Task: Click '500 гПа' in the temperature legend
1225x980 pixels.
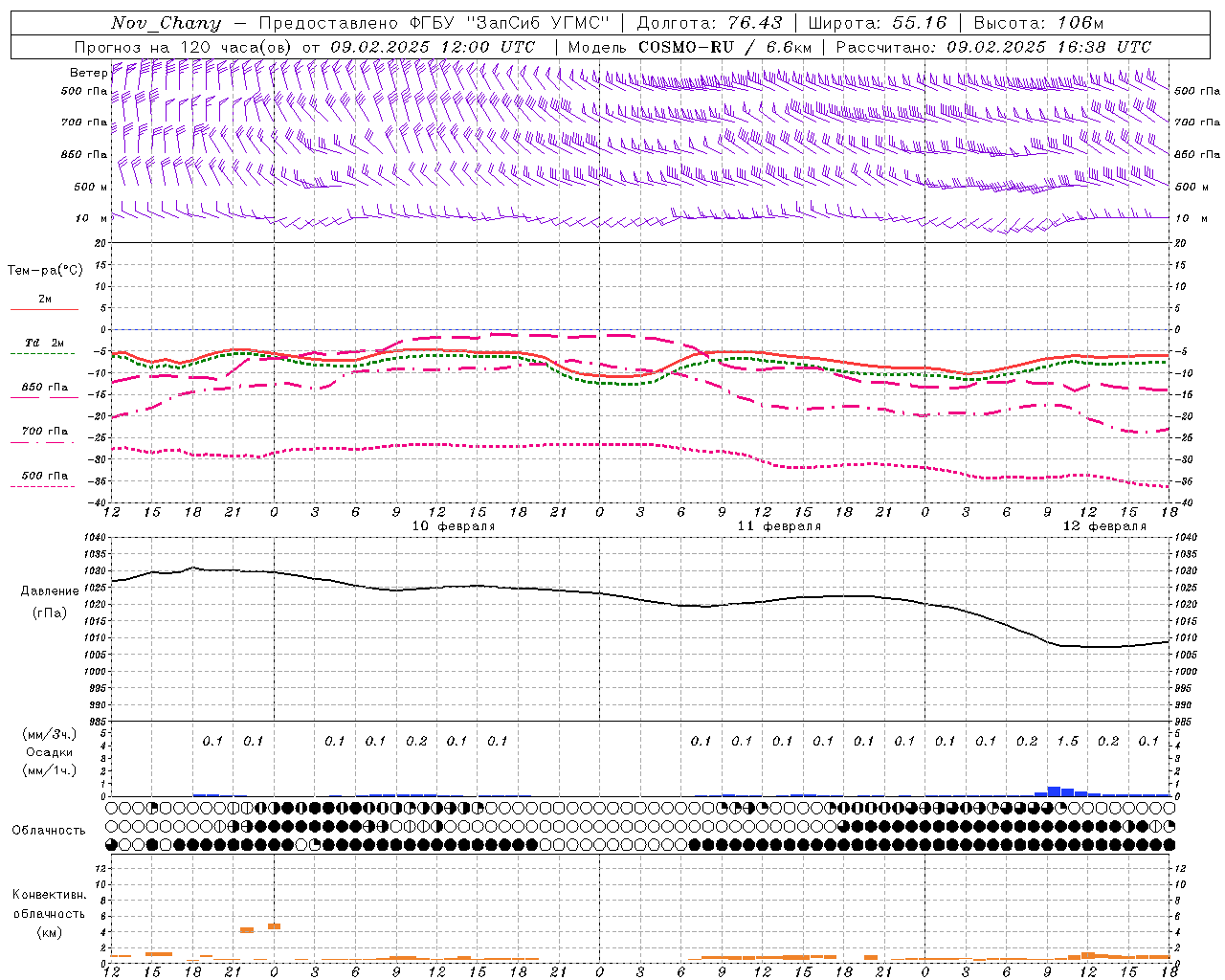Action: (45, 476)
